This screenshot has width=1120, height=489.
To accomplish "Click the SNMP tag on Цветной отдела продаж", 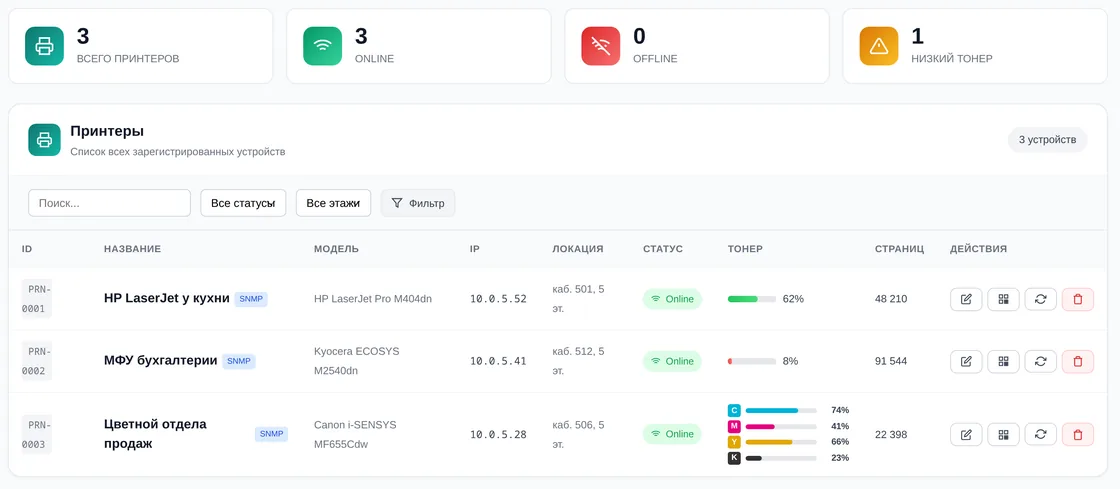I will click(271, 434).
